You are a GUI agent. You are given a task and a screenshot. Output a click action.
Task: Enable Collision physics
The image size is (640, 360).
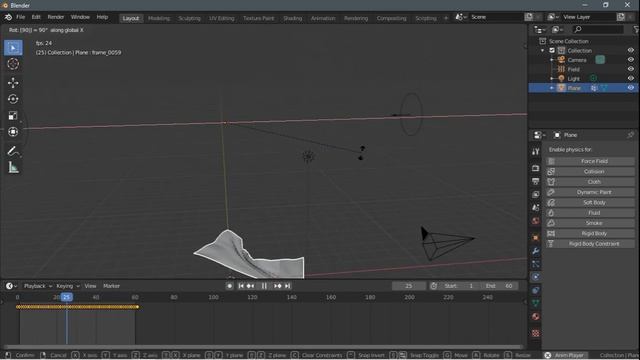pyautogui.click(x=590, y=171)
